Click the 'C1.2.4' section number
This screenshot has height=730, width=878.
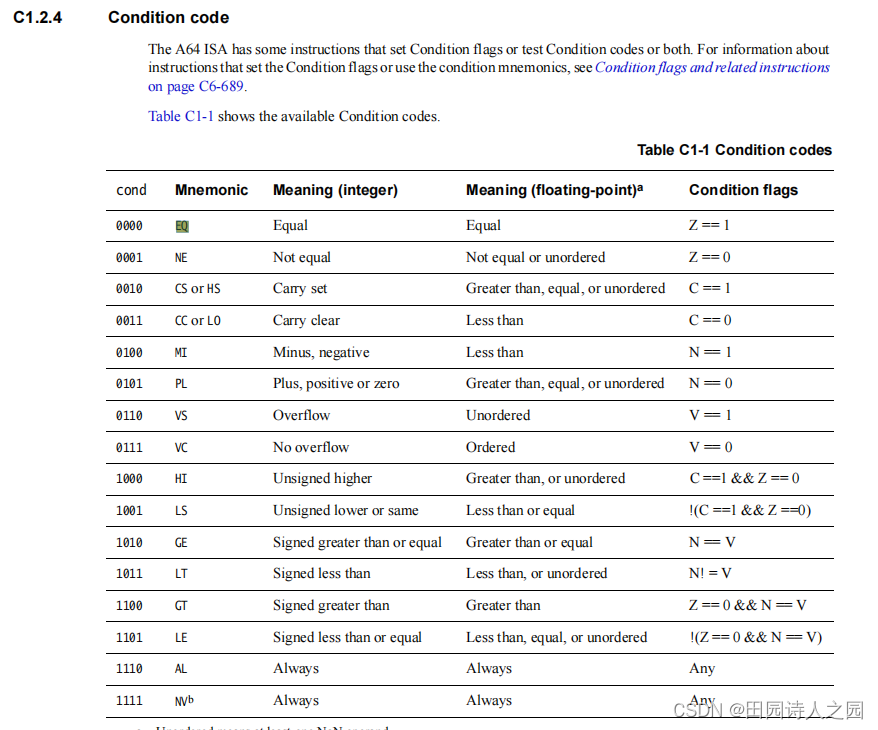pyautogui.click(x=38, y=17)
